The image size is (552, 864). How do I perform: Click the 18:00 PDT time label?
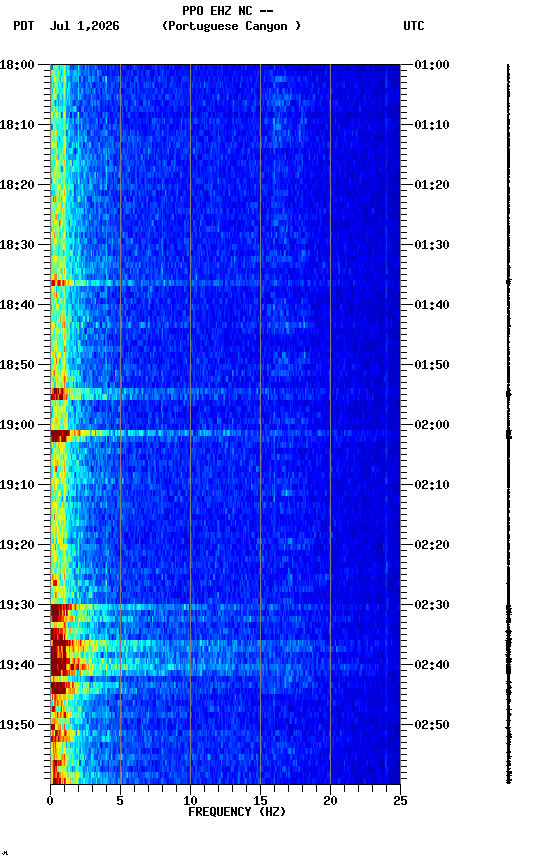(17, 65)
